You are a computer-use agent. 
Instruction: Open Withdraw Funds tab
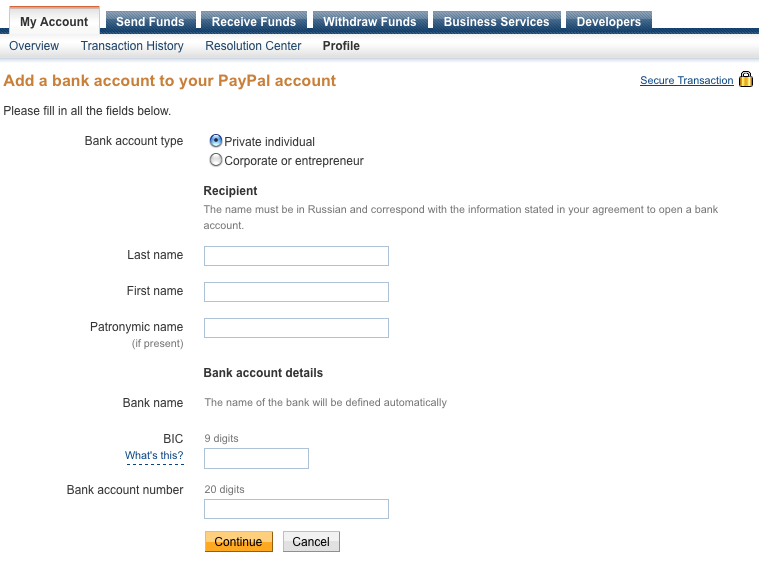[370, 22]
